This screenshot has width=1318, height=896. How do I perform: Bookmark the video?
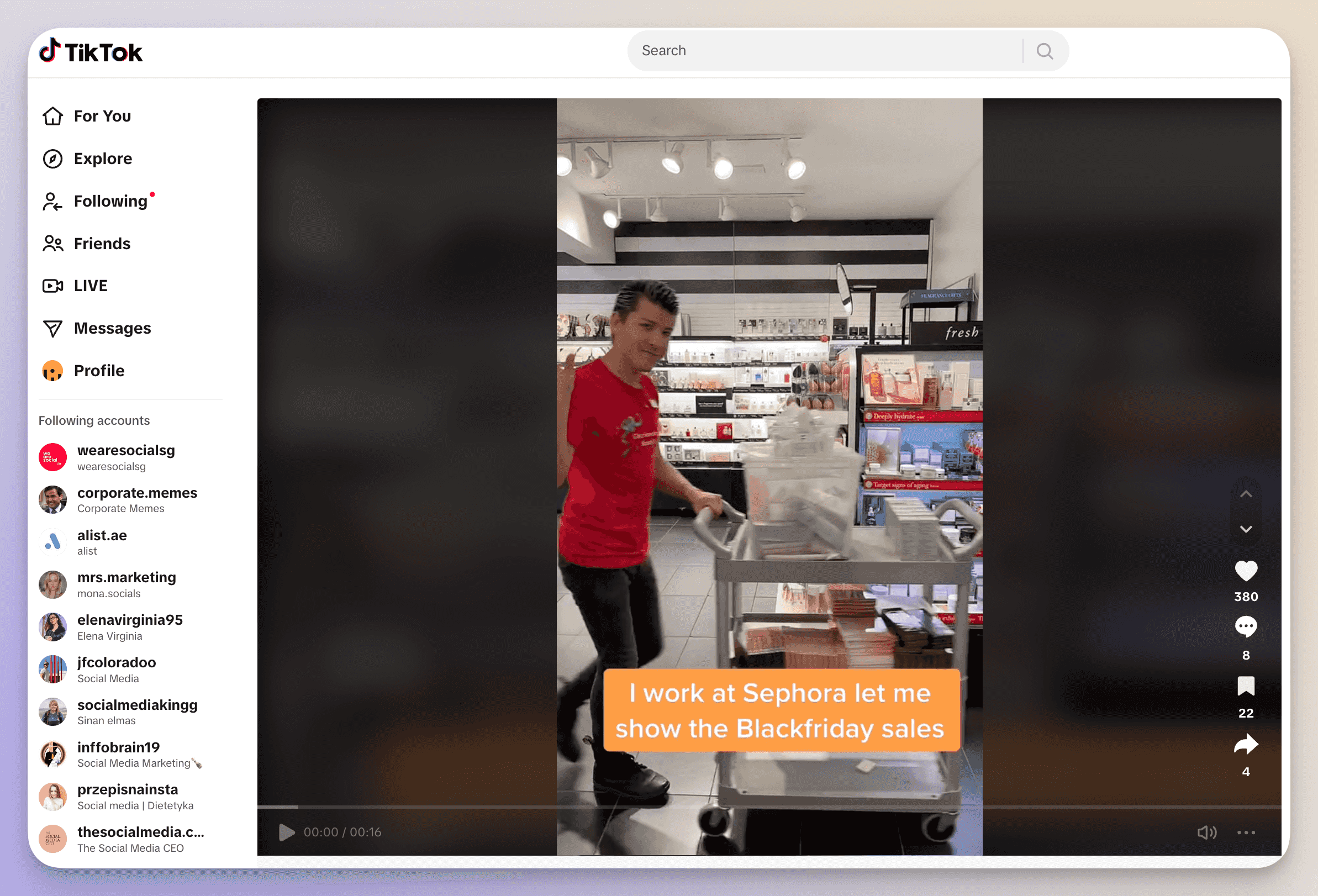pyautogui.click(x=1246, y=686)
